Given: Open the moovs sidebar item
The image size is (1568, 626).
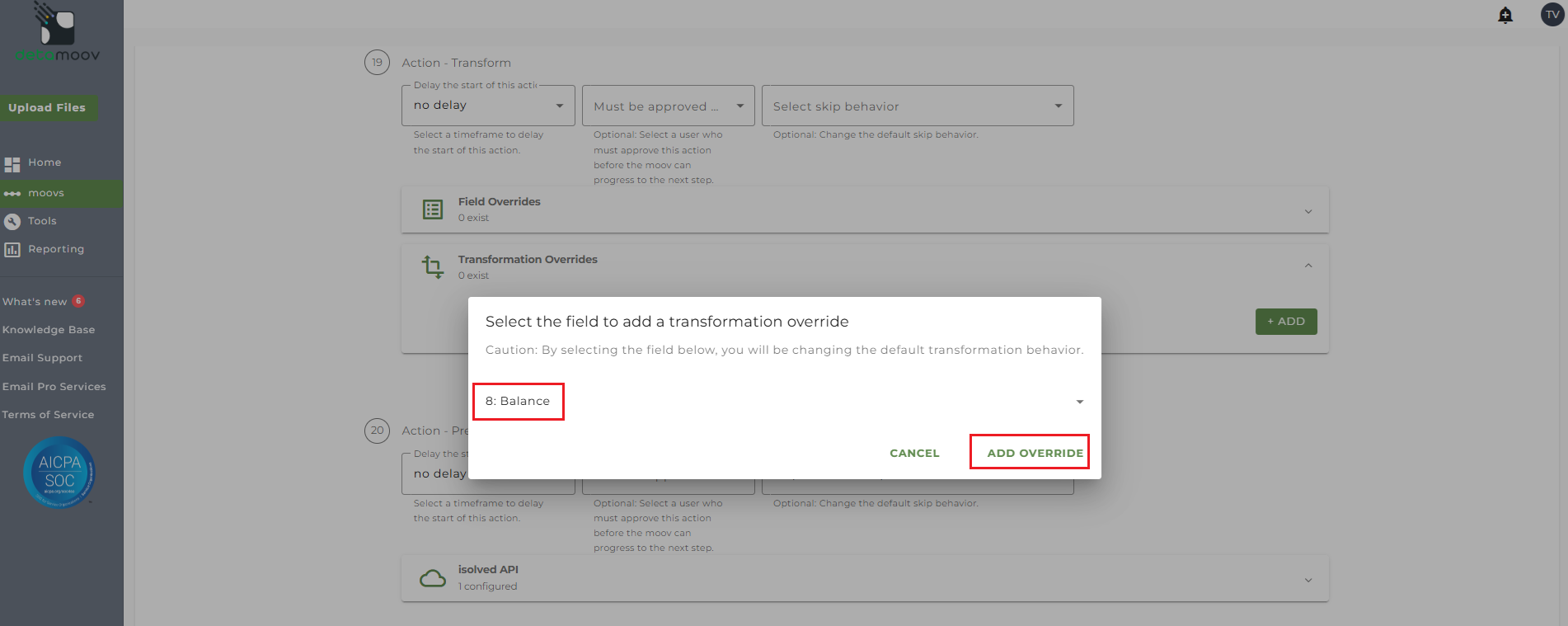Looking at the screenshot, I should [x=46, y=193].
